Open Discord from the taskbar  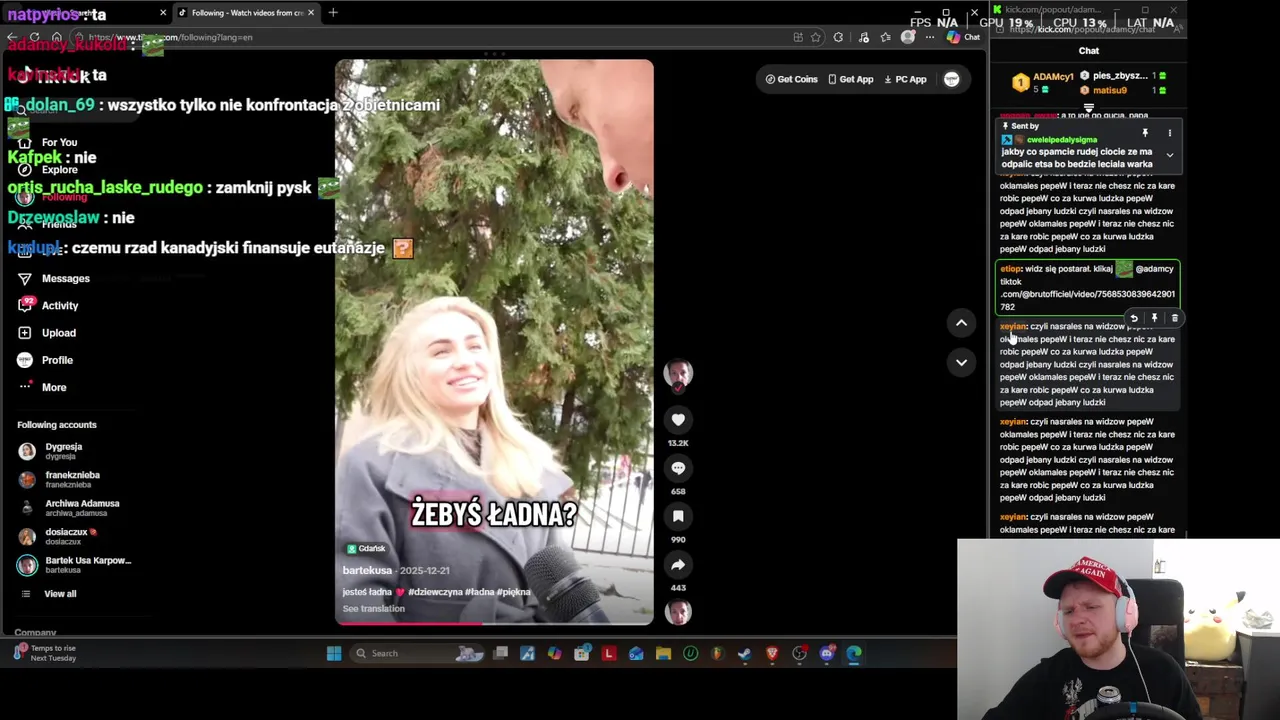point(827,653)
